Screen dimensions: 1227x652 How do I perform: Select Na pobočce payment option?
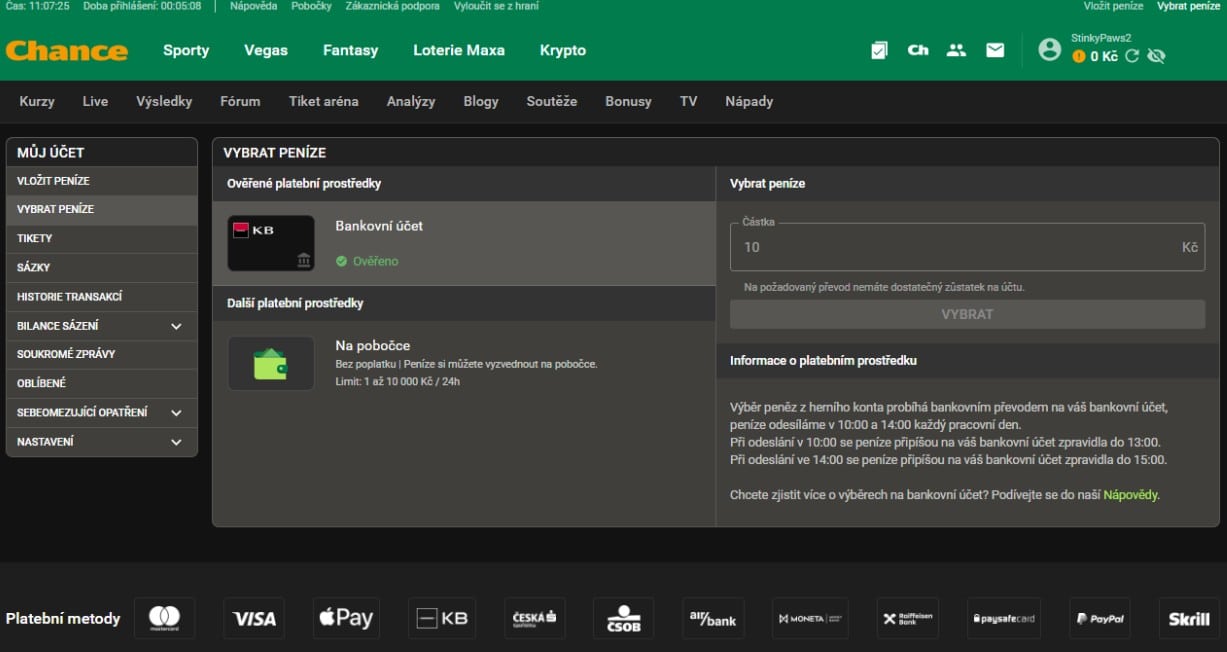[464, 363]
